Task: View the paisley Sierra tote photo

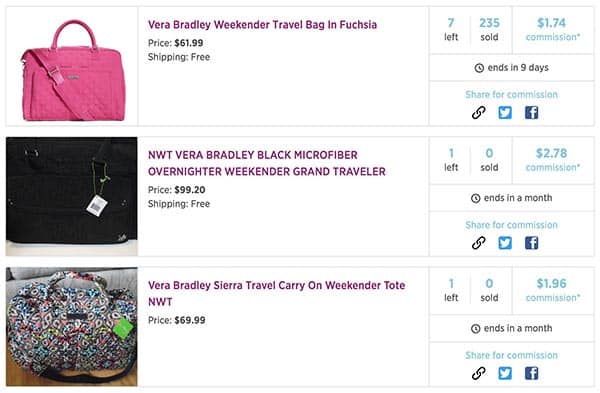Action: coord(72,326)
